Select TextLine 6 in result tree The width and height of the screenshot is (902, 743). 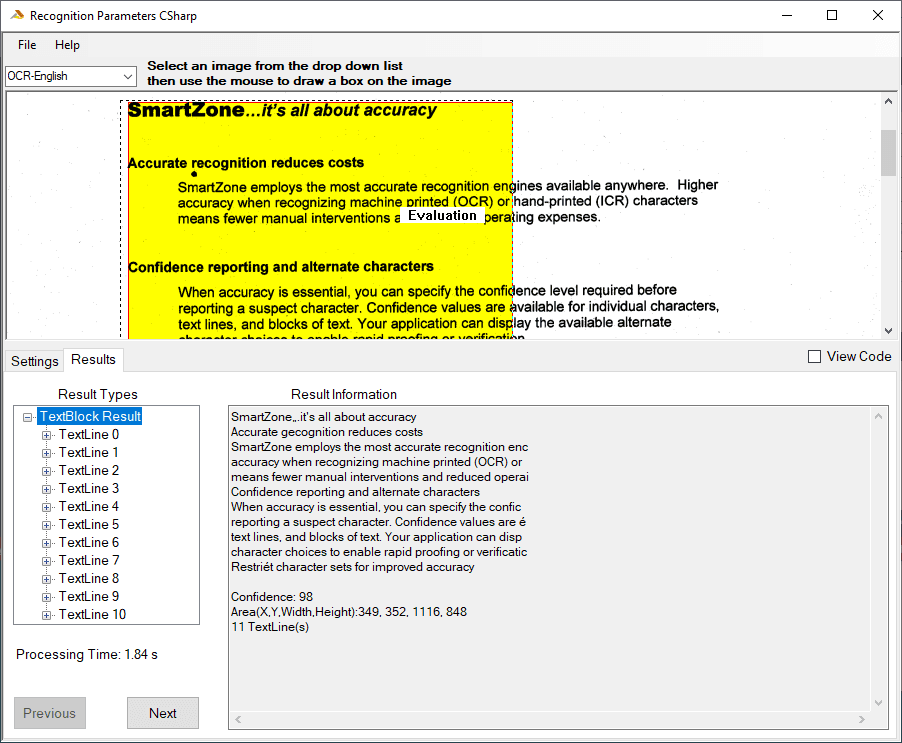[89, 542]
